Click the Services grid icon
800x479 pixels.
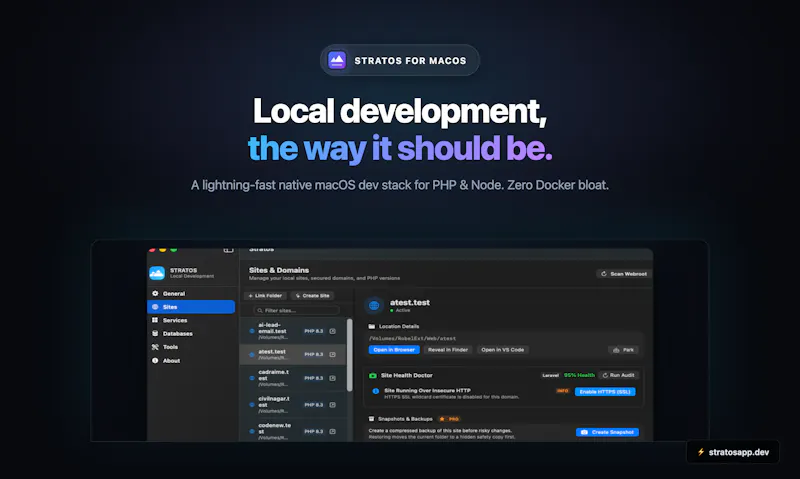155,320
